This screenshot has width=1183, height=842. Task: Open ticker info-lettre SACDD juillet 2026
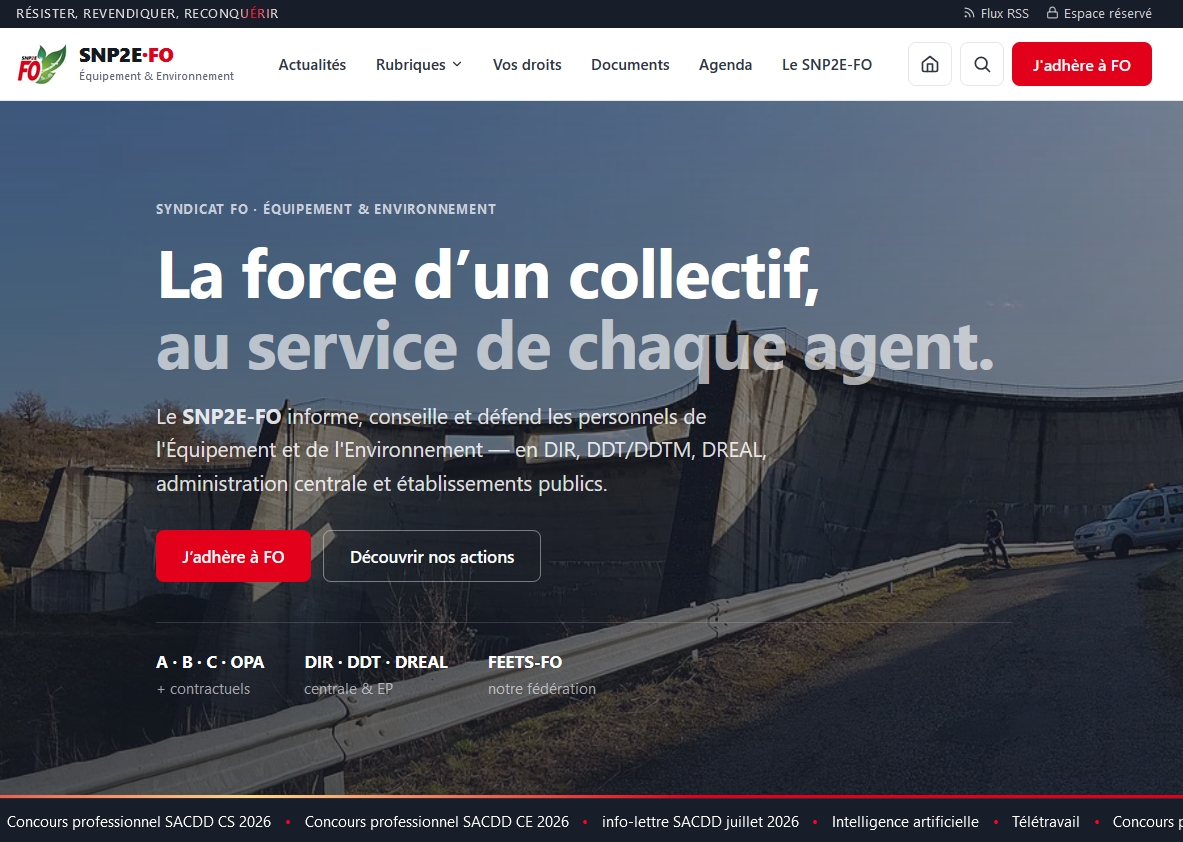700,822
